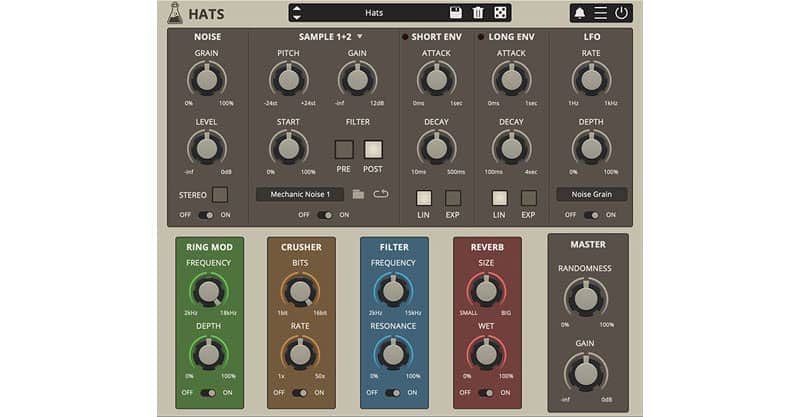The image size is (800, 417).
Task: Select LIN mode for Short Env
Action: click(423, 198)
